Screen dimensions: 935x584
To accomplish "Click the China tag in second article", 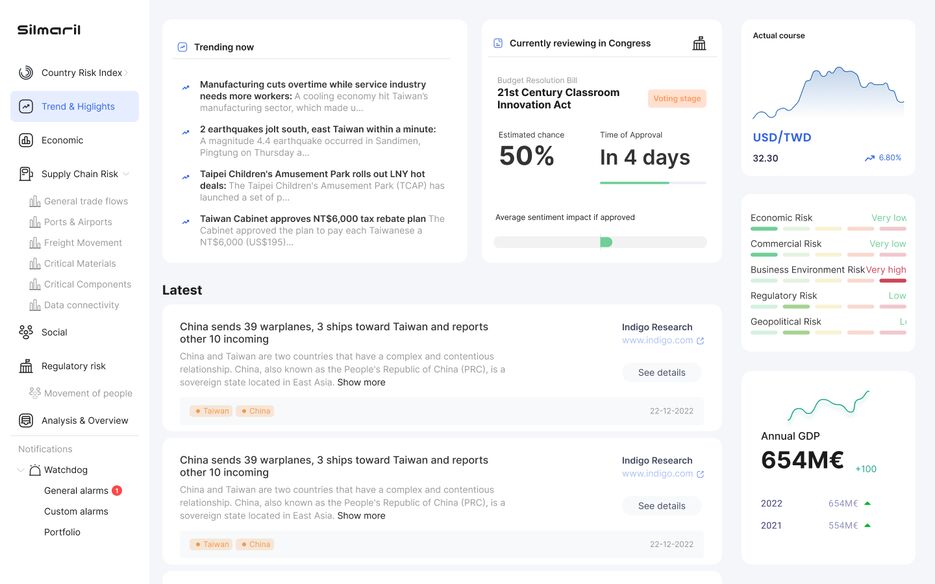I will pyautogui.click(x=255, y=545).
